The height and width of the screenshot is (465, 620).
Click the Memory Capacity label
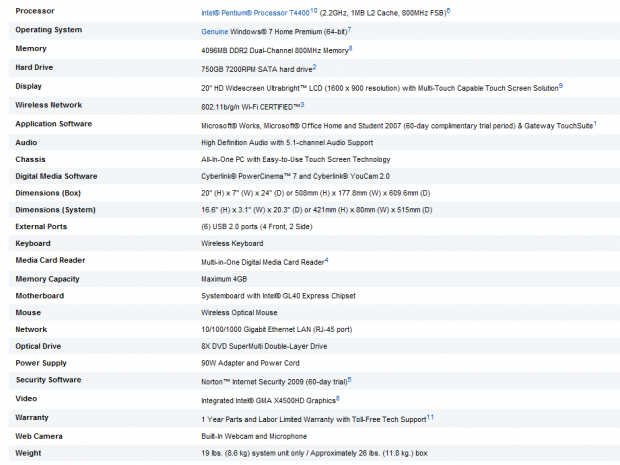[x=47, y=279]
